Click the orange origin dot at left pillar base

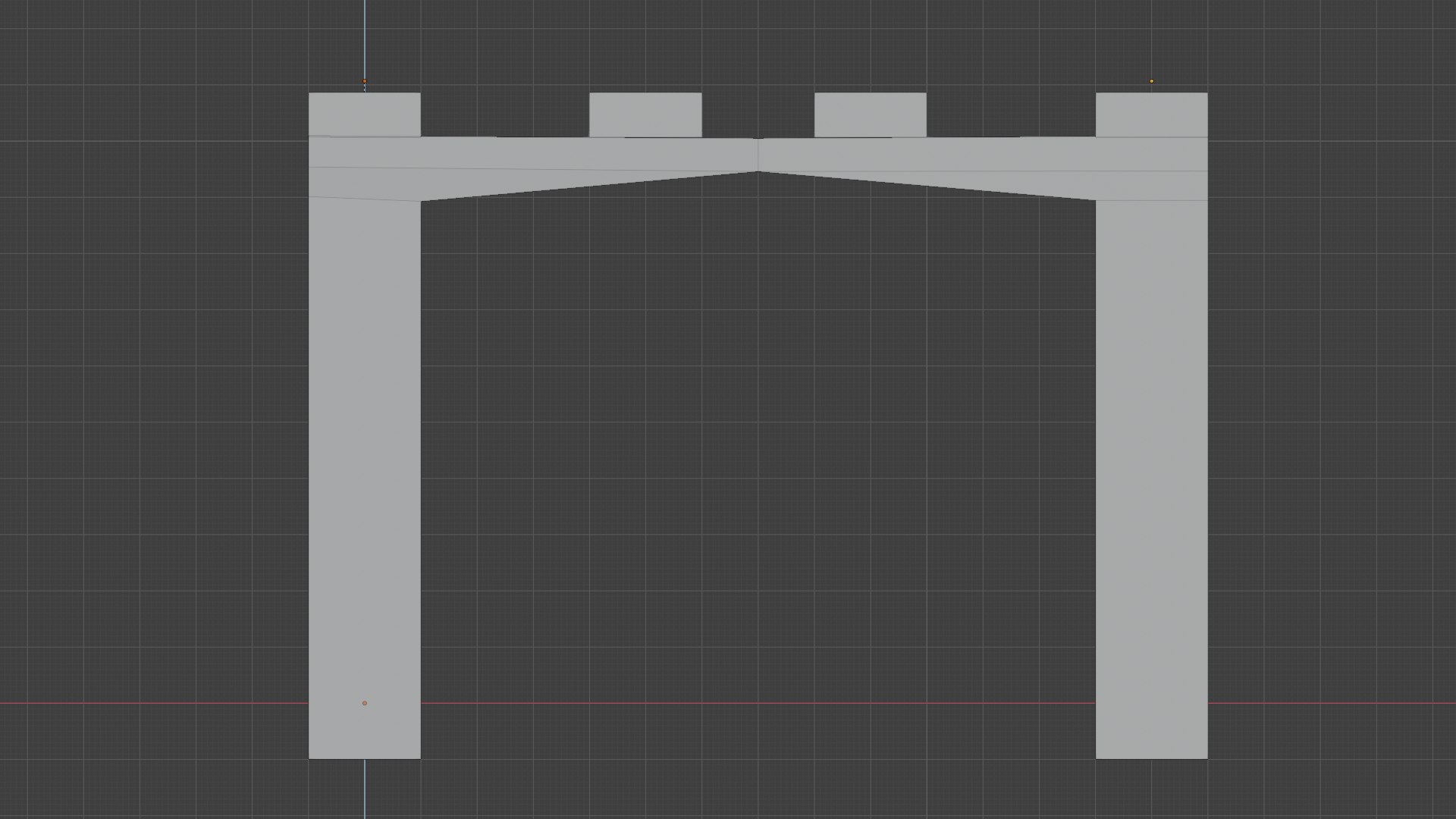[365, 703]
